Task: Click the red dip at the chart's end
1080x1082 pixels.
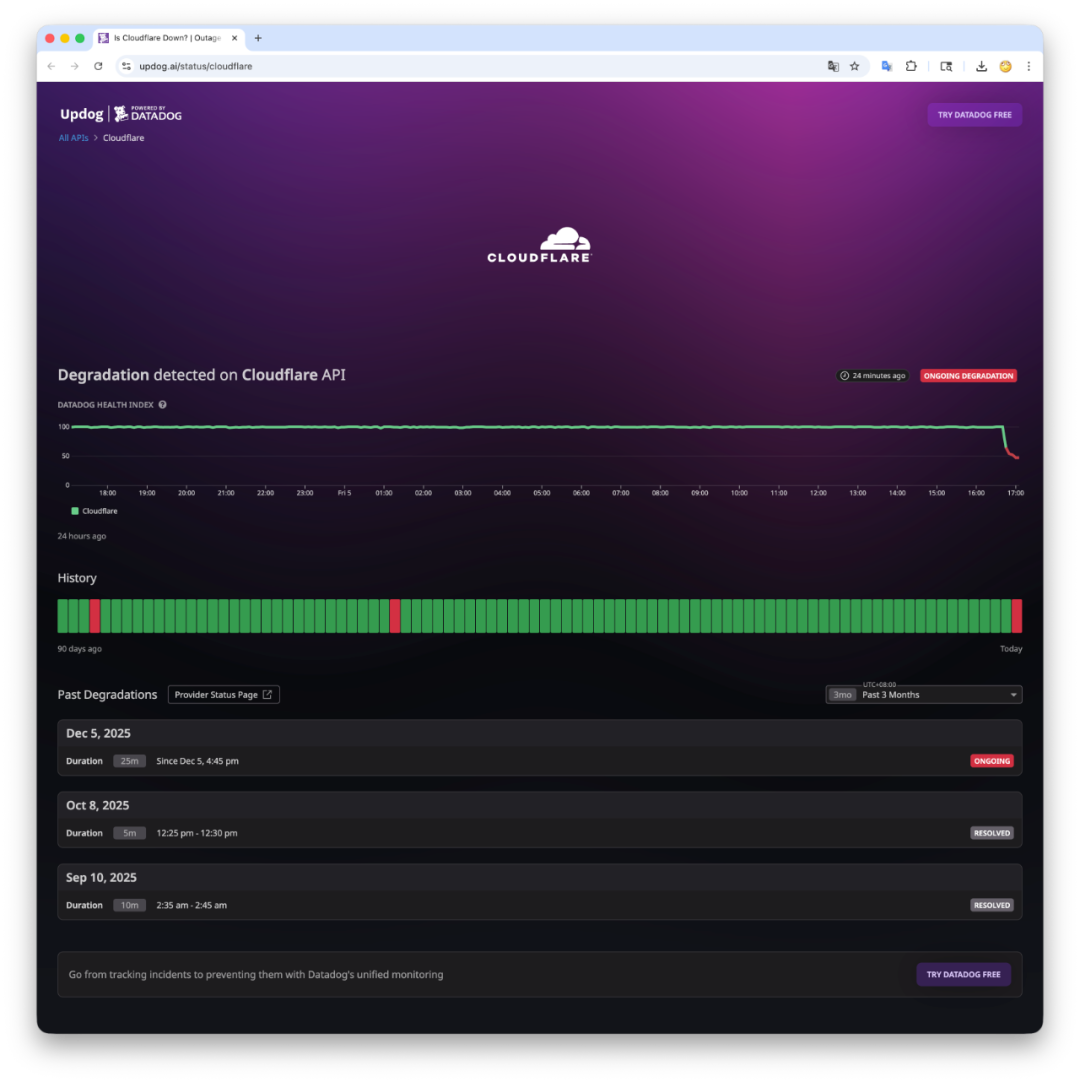Action: coord(1012,454)
